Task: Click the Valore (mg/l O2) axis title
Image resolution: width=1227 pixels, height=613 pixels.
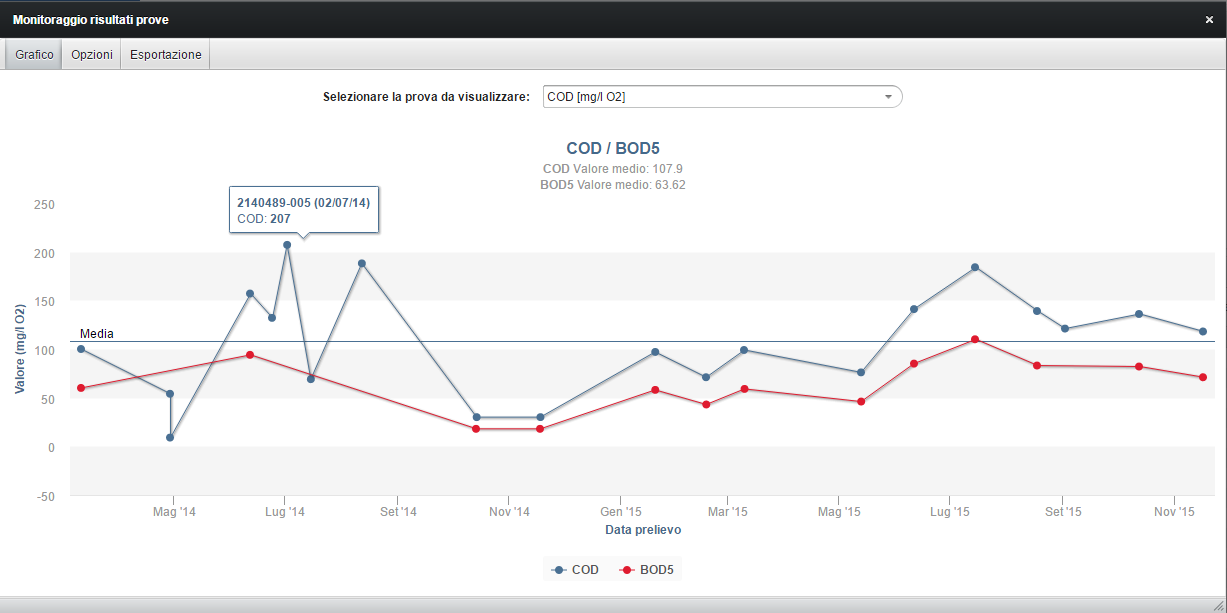Action: (x=20, y=349)
